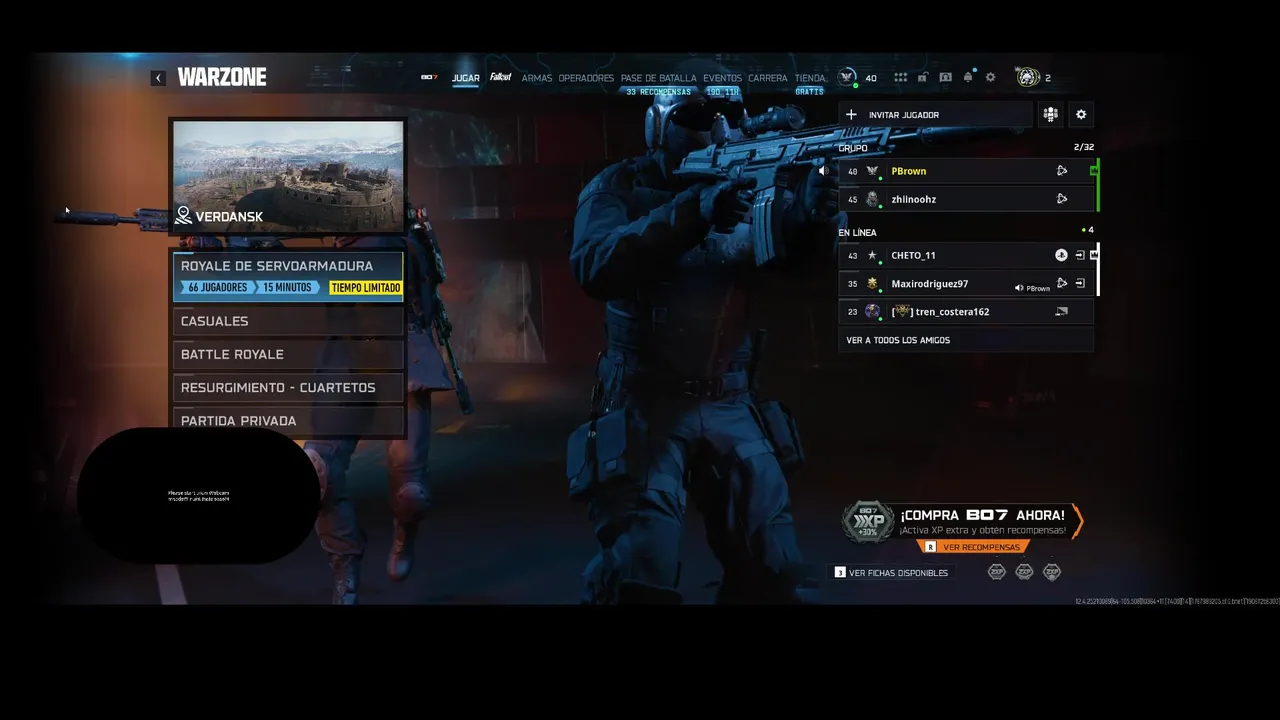
Task: Go back with the arrow beside WARZONE
Action: [x=158, y=78]
